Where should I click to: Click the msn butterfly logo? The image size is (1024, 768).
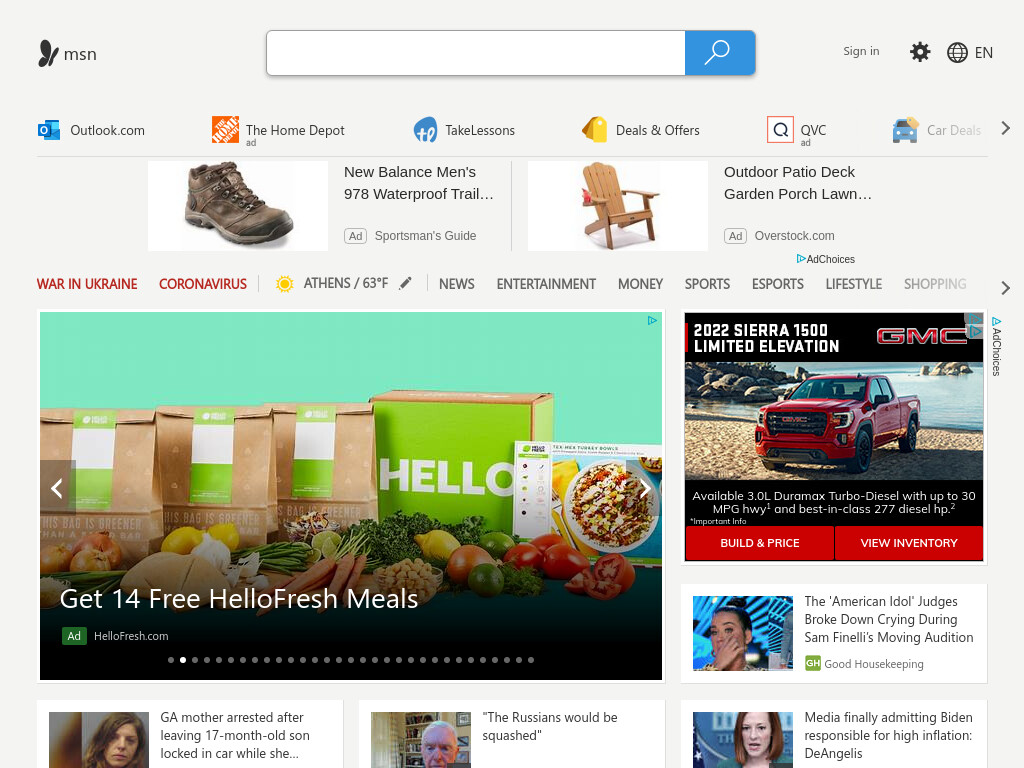point(48,54)
